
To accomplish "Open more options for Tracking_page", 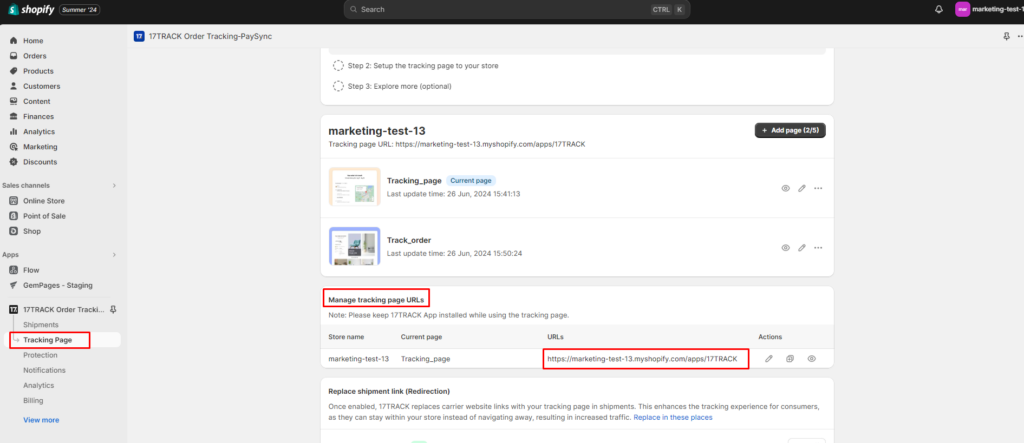I will pyautogui.click(x=818, y=188).
